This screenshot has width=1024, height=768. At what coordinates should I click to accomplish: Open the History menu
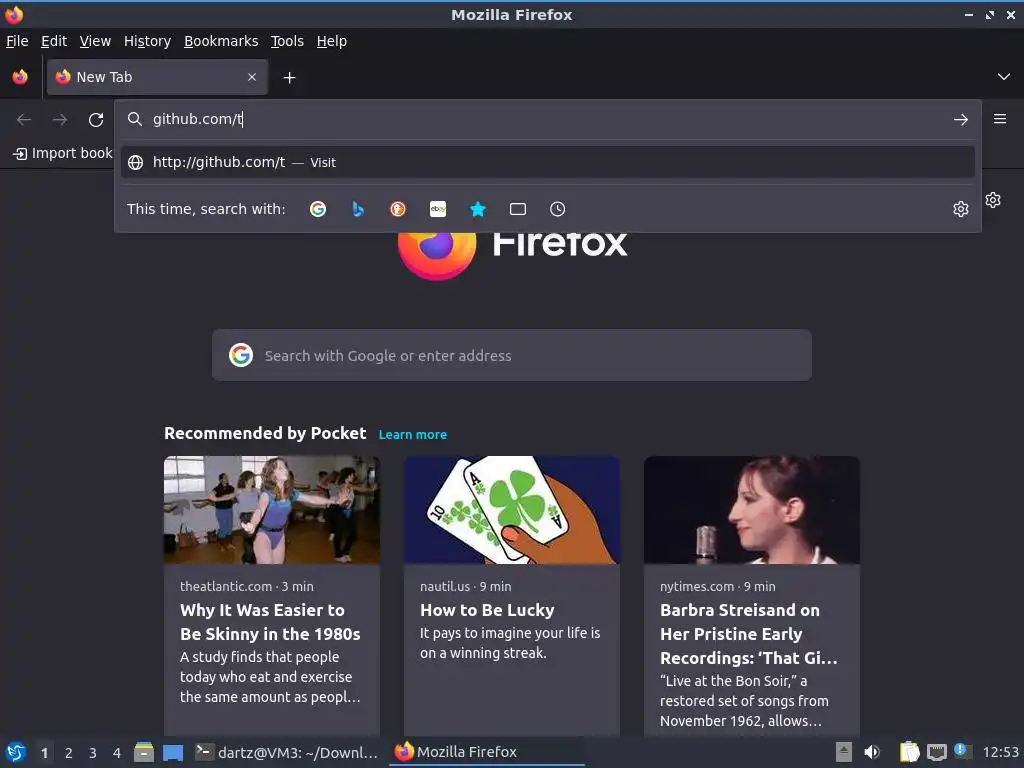(x=148, y=41)
